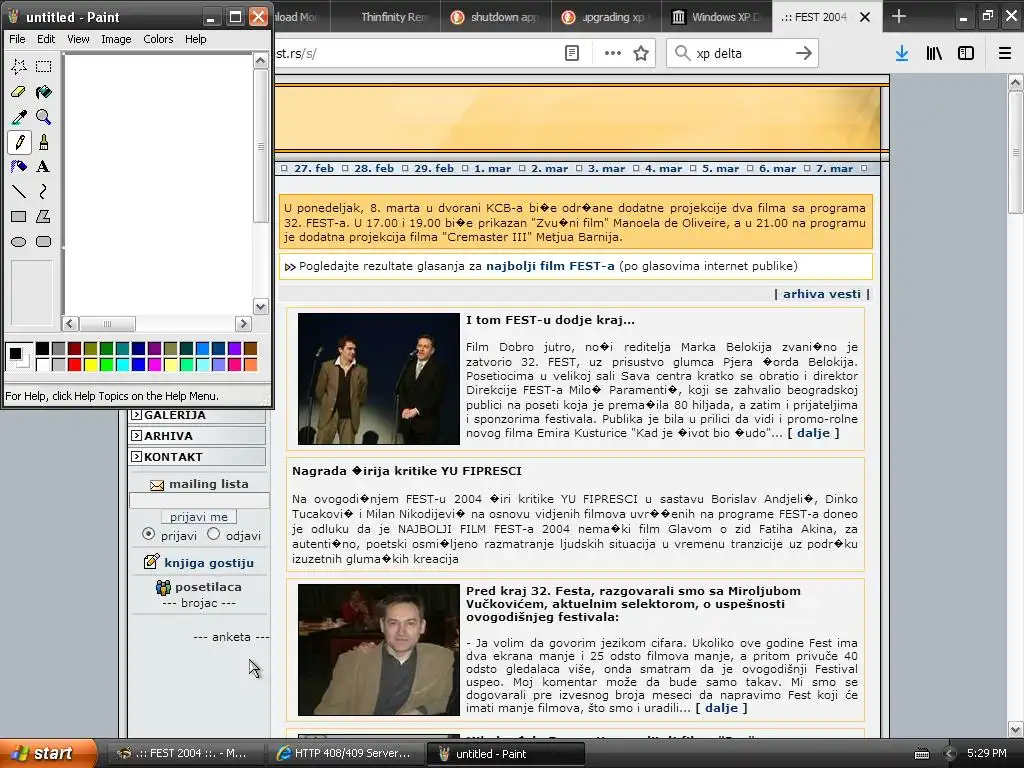
Task: Open the 27. feb date link
Action: point(313,168)
